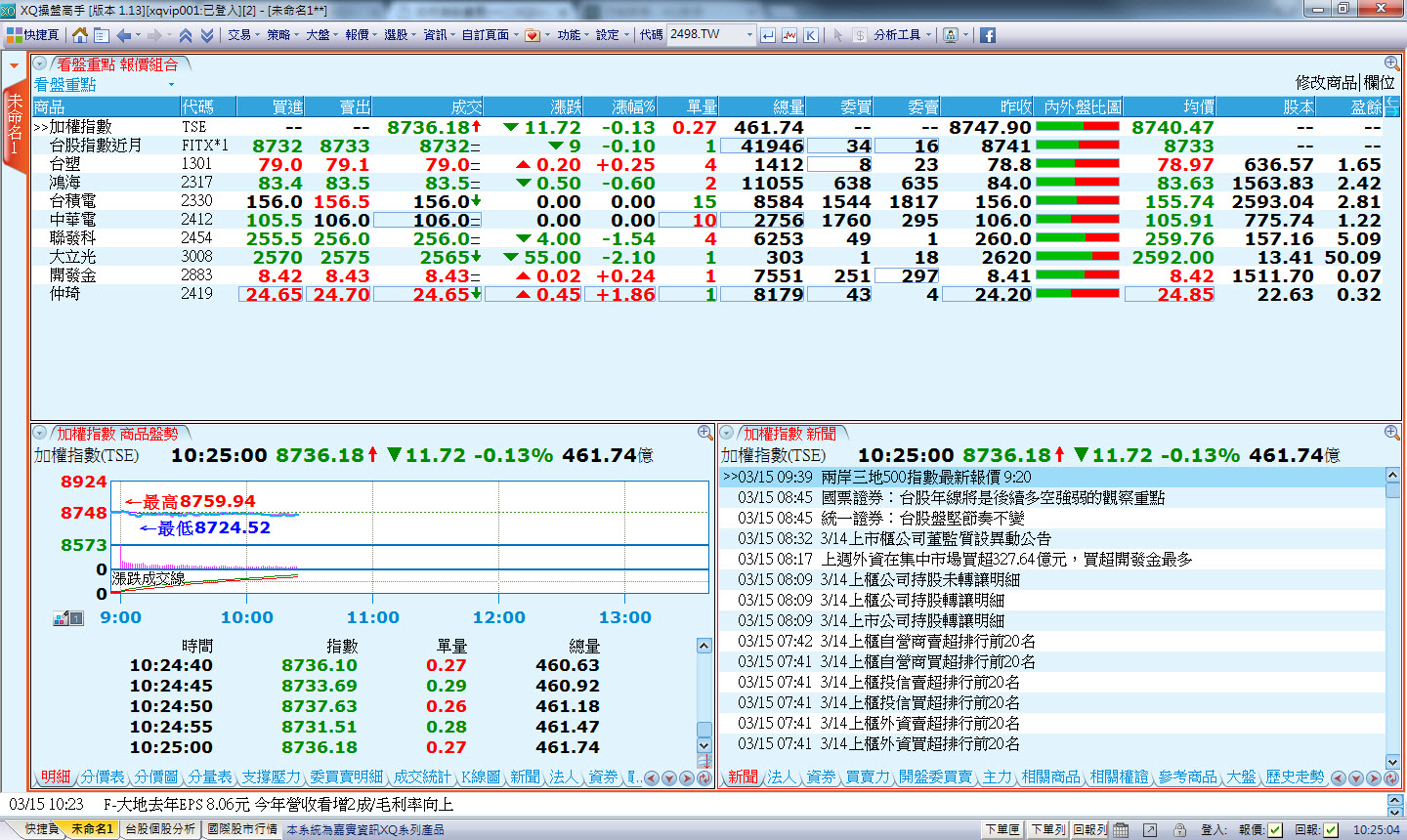Select the pointer cursor tool icon
Image resolution: width=1407 pixels, height=840 pixels.
tap(837, 35)
